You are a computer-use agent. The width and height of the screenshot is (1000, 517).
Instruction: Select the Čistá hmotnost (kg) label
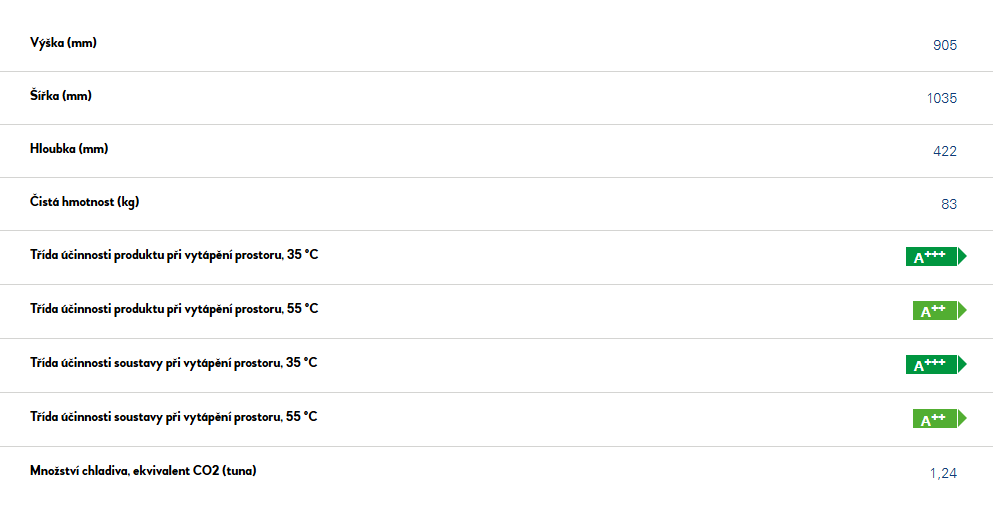click(84, 202)
